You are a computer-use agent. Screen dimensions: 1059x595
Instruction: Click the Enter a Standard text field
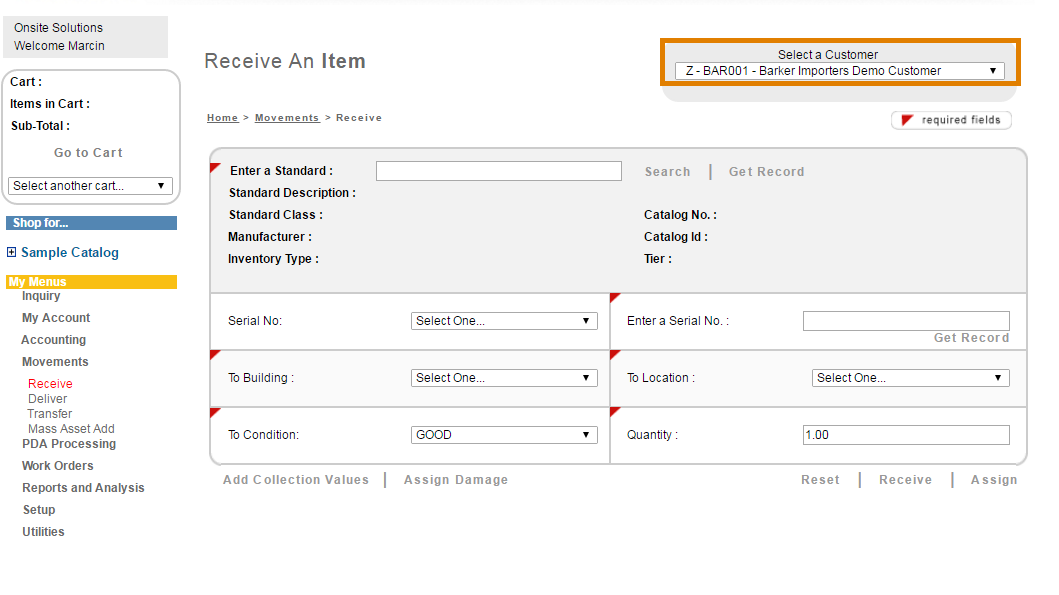point(498,171)
